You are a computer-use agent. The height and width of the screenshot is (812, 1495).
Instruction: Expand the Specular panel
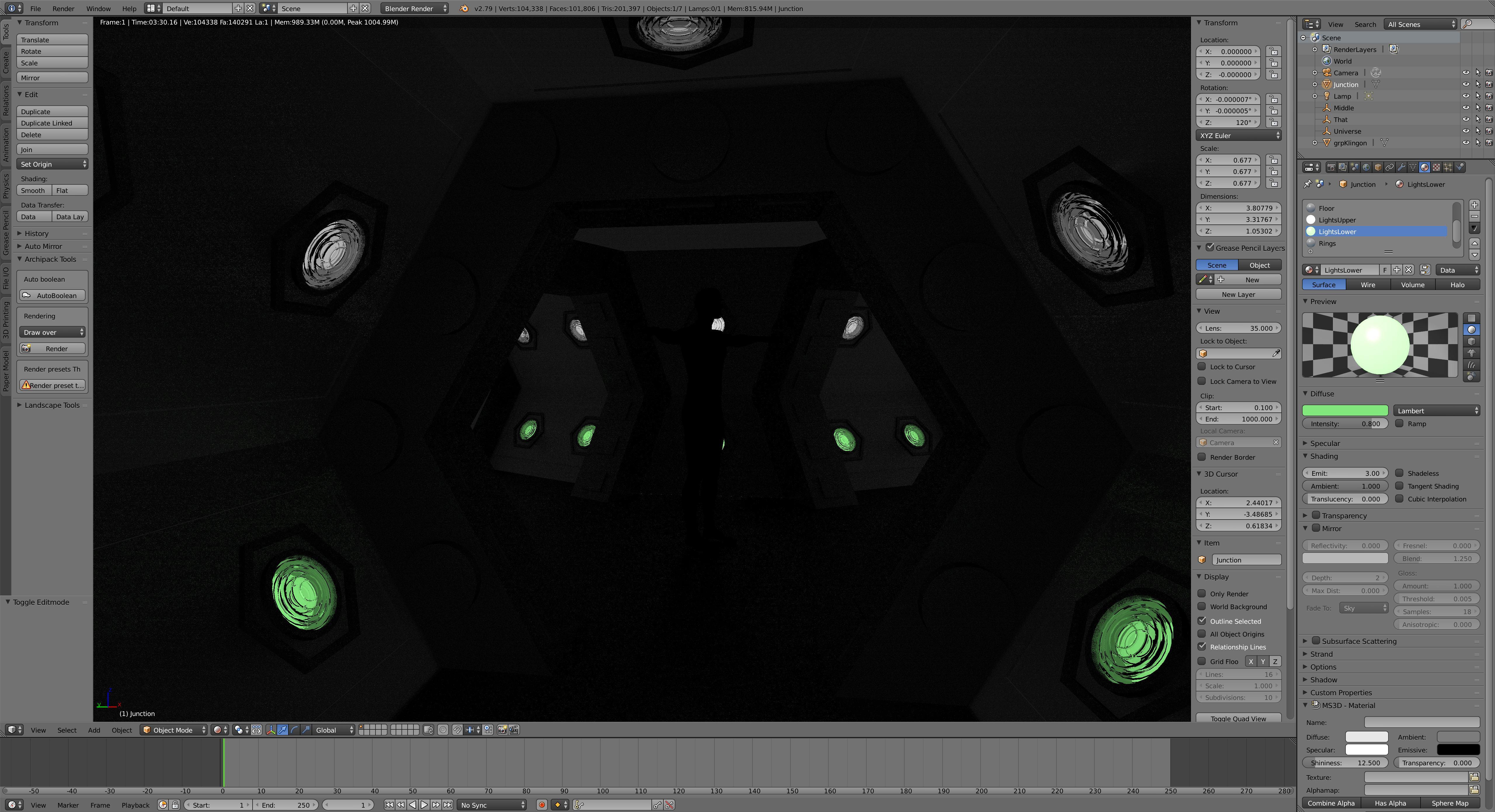pyautogui.click(x=1324, y=444)
